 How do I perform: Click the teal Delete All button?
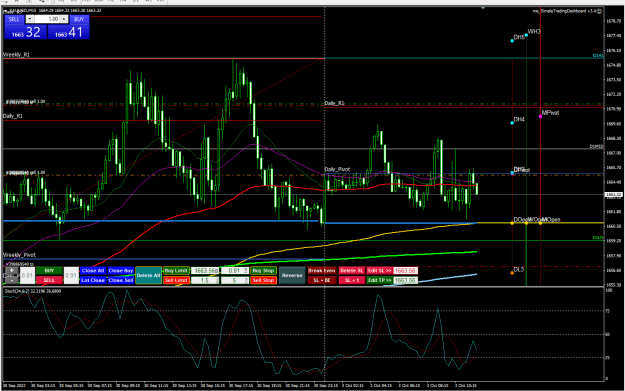pyautogui.click(x=148, y=275)
